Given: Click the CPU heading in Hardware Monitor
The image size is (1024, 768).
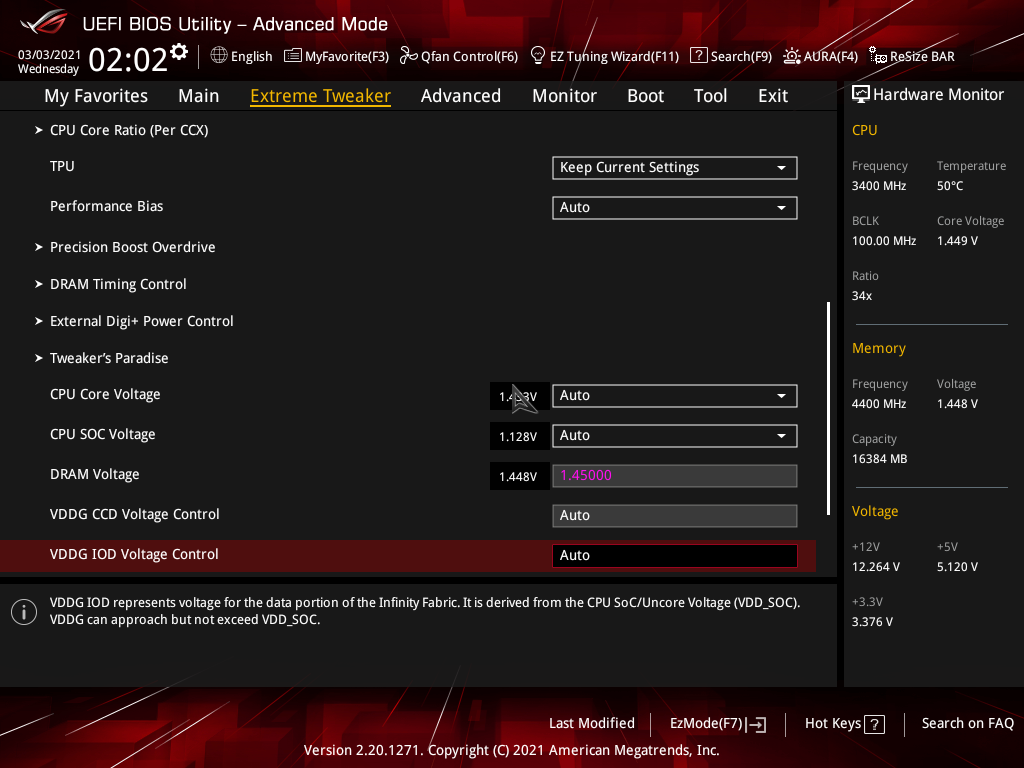Looking at the screenshot, I should tap(864, 130).
